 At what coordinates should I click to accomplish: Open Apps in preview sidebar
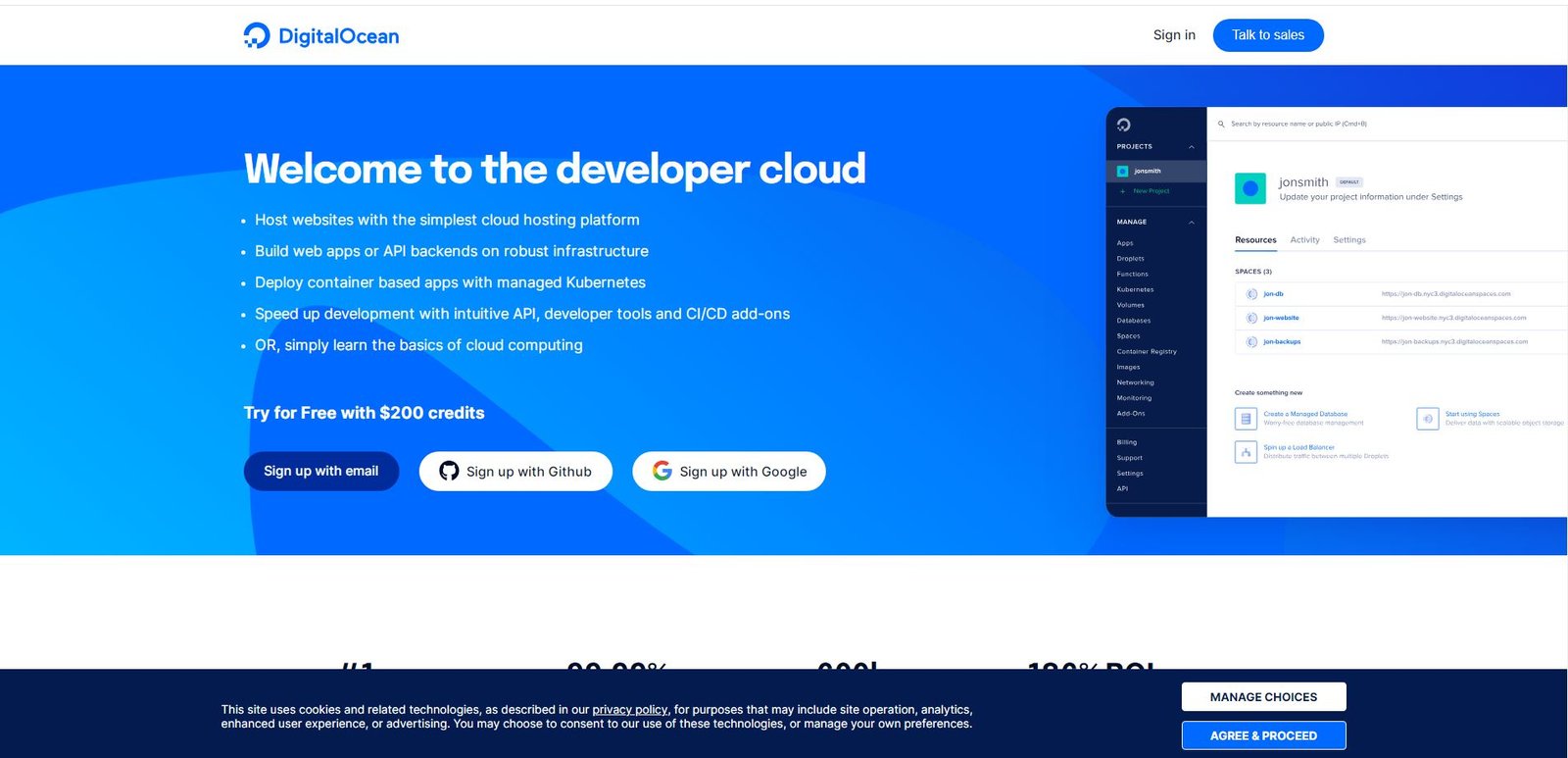tap(1125, 243)
